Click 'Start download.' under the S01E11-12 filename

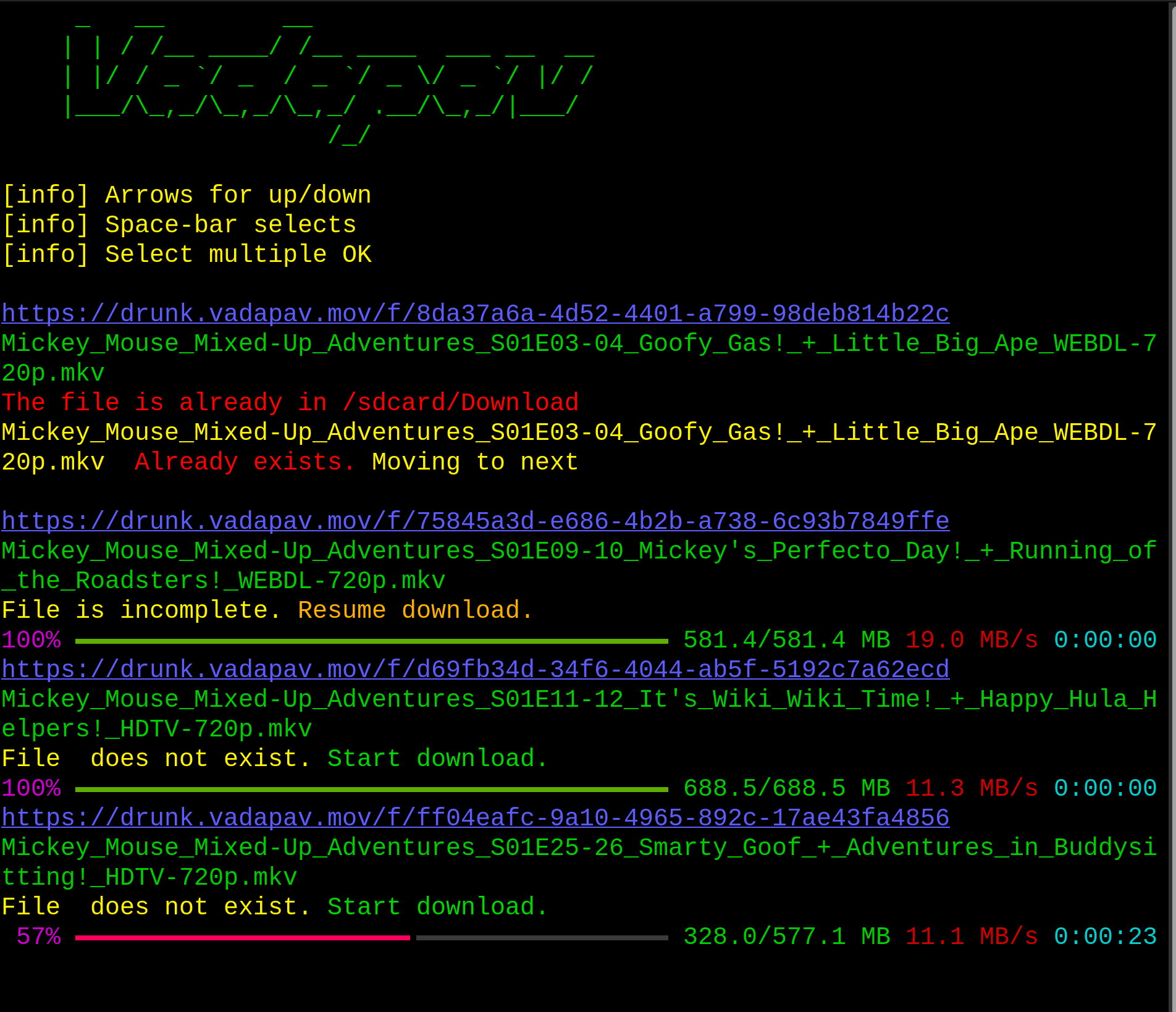pos(438,759)
